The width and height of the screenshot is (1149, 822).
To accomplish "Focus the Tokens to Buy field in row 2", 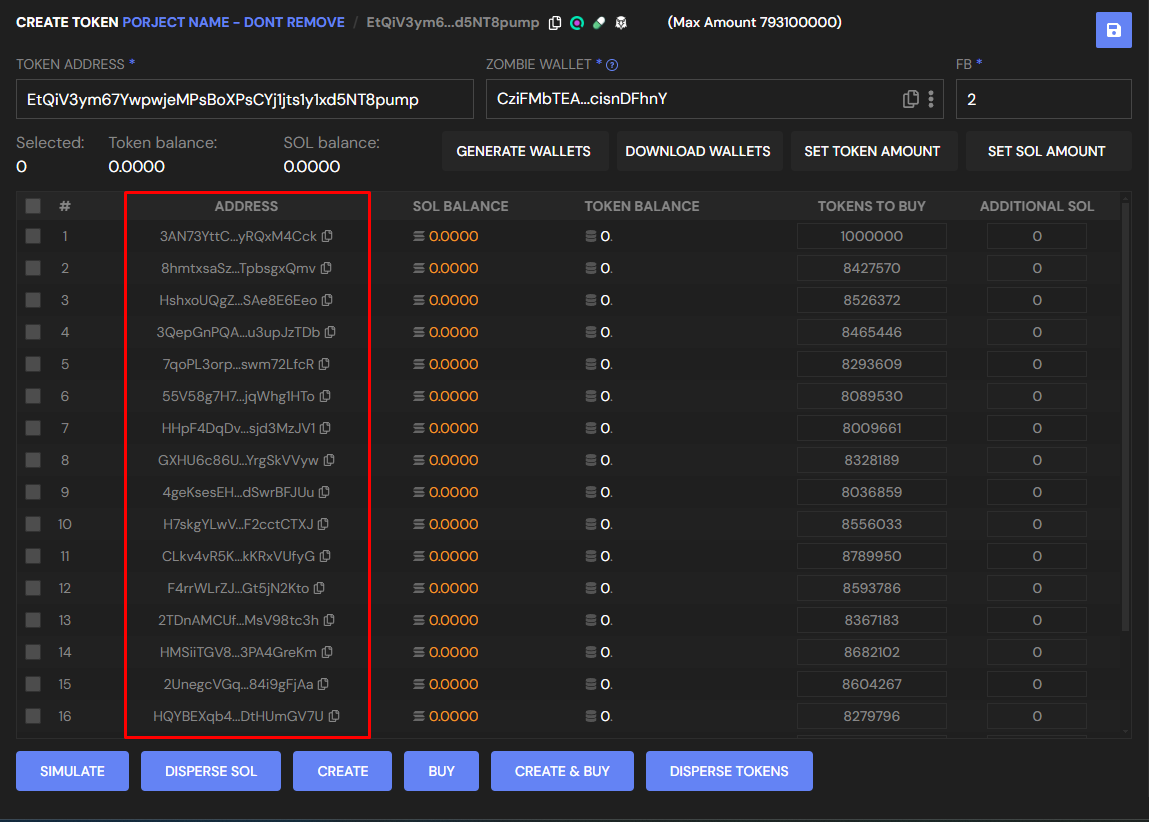I will pyautogui.click(x=871, y=268).
